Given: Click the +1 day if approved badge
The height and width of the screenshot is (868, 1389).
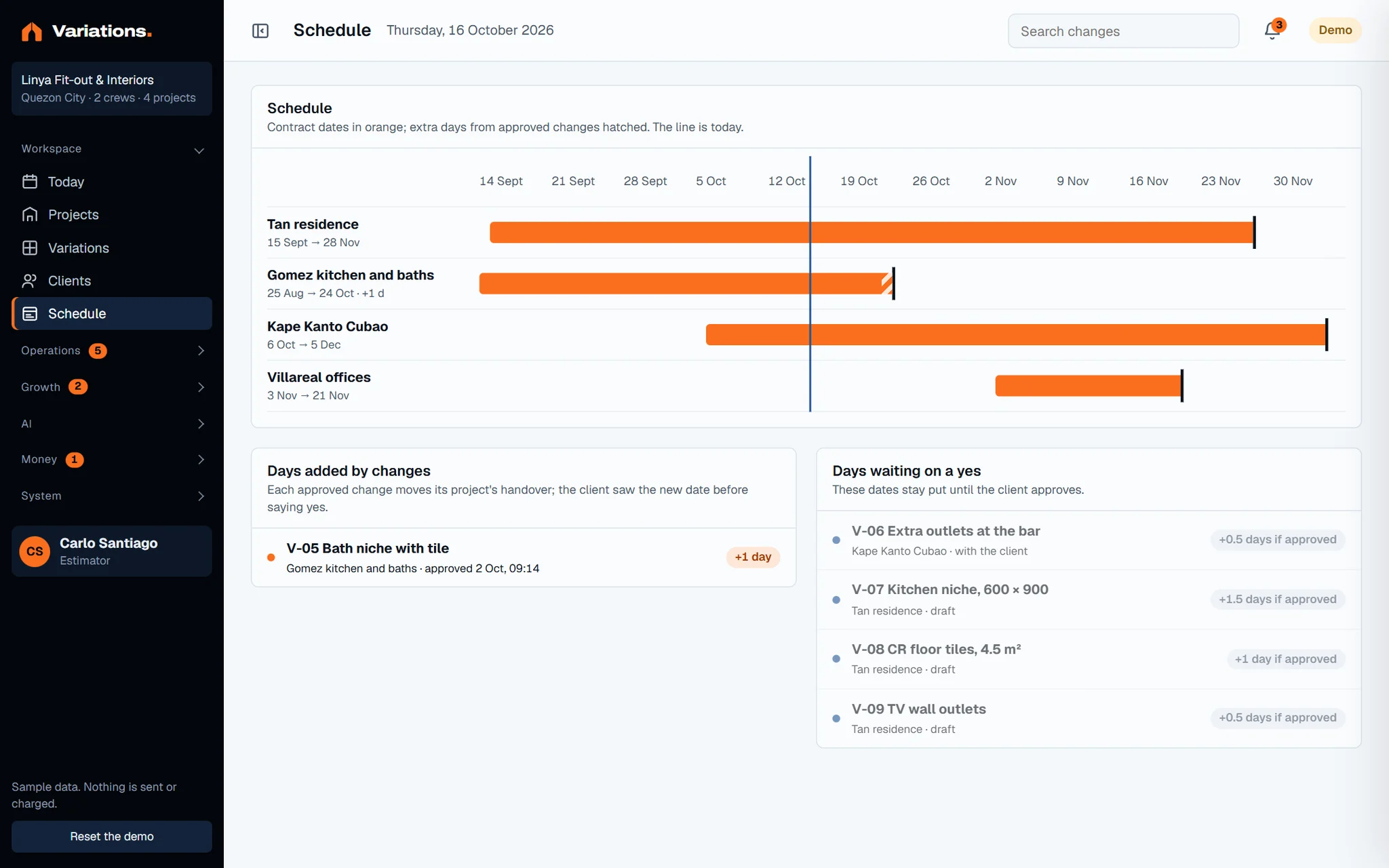Looking at the screenshot, I should coord(1285,659).
